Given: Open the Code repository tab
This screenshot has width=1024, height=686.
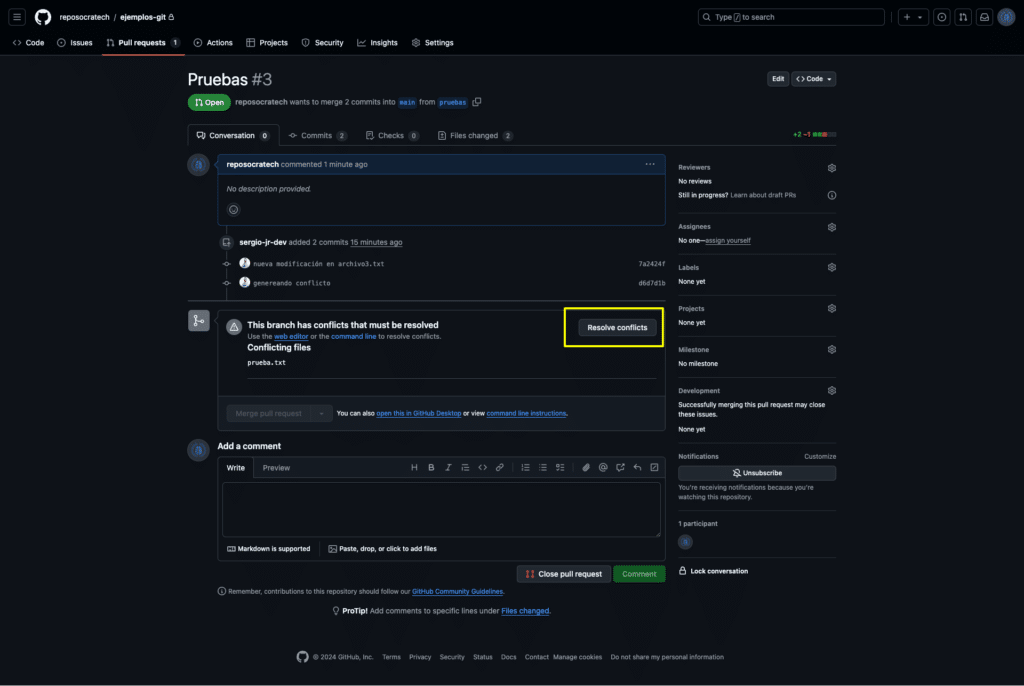Looking at the screenshot, I should 29,42.
